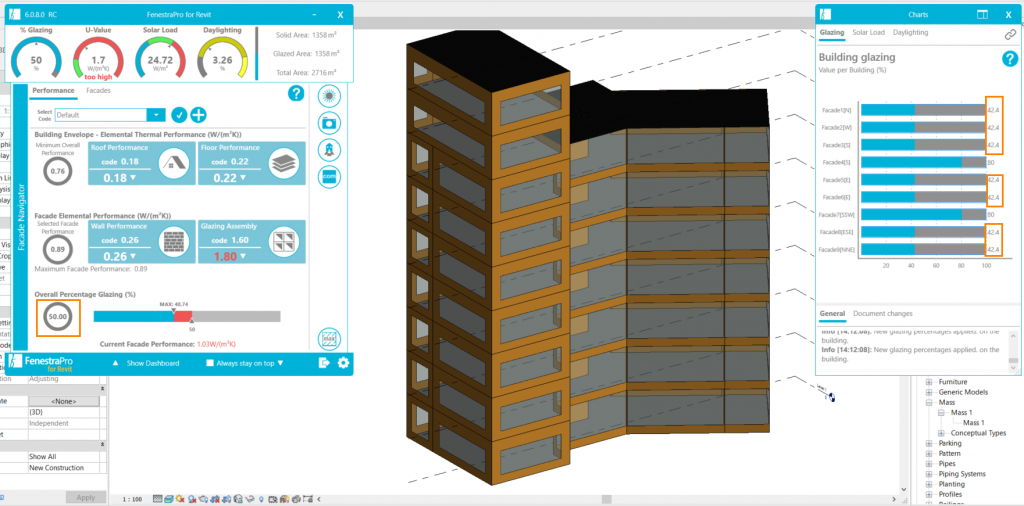Viewport: 1024px width, 506px height.
Task: Select the Daylighting tab in Charts
Action: [910, 33]
